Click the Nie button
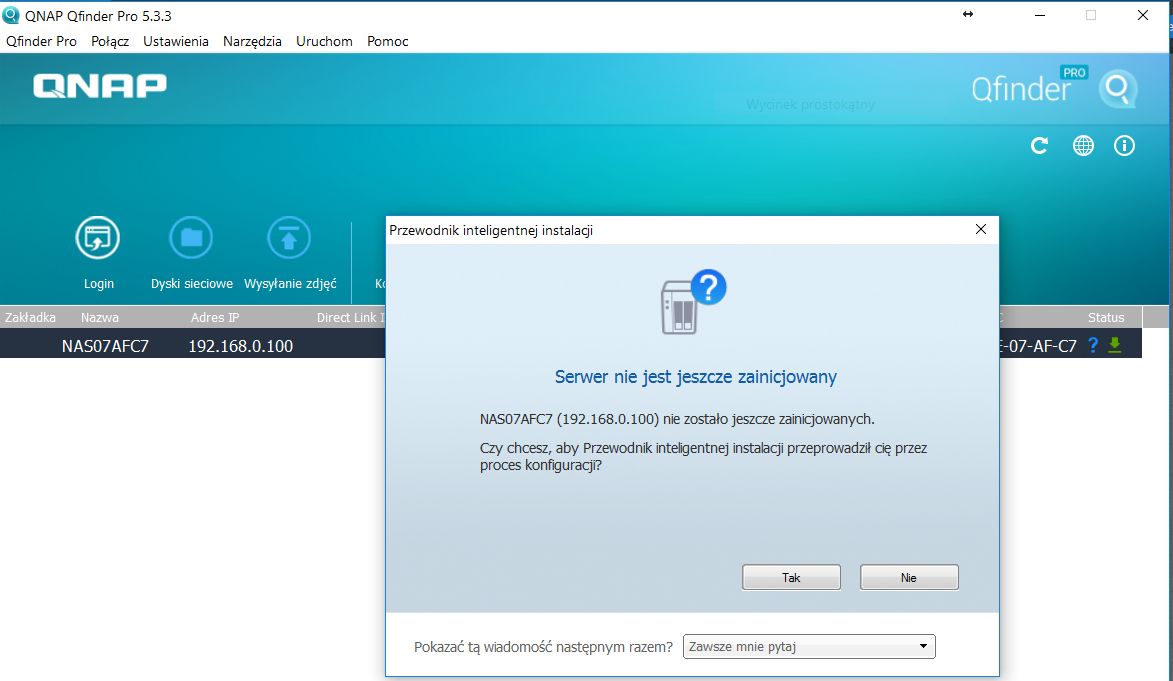 point(909,577)
